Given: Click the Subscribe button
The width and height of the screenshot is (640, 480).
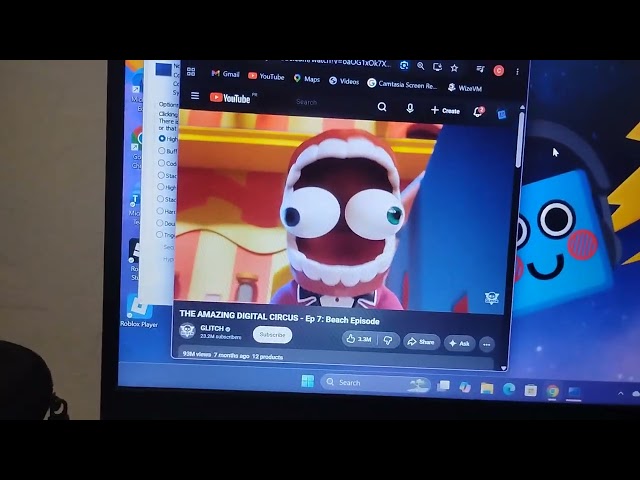Looking at the screenshot, I should [x=272, y=335].
